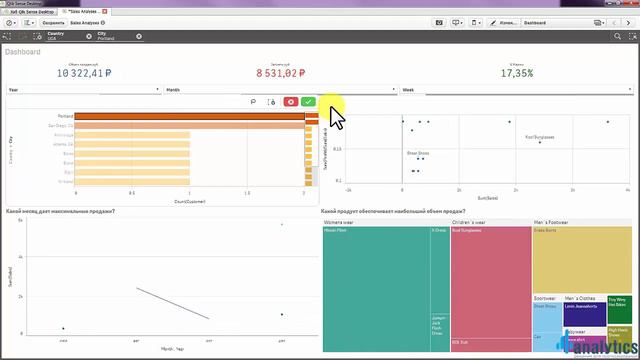Open the bookmarks dropdown
This screenshot has width=640, height=360.
[476, 23]
